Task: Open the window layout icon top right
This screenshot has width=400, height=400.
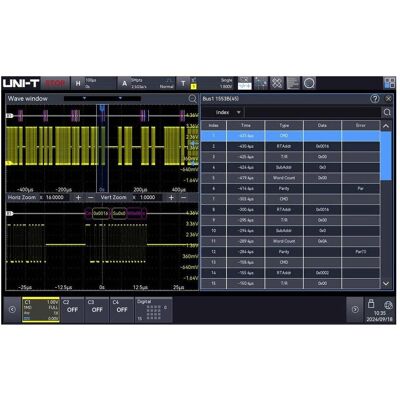Action: pos(389,83)
